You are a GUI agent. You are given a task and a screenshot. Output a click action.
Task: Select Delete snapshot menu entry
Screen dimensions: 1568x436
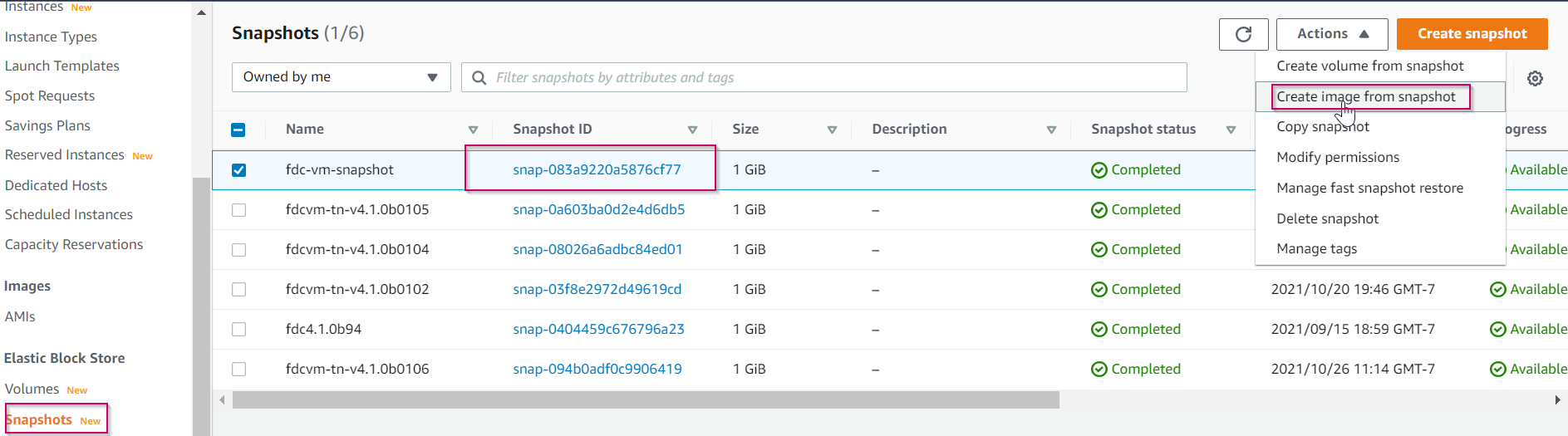pos(1327,218)
